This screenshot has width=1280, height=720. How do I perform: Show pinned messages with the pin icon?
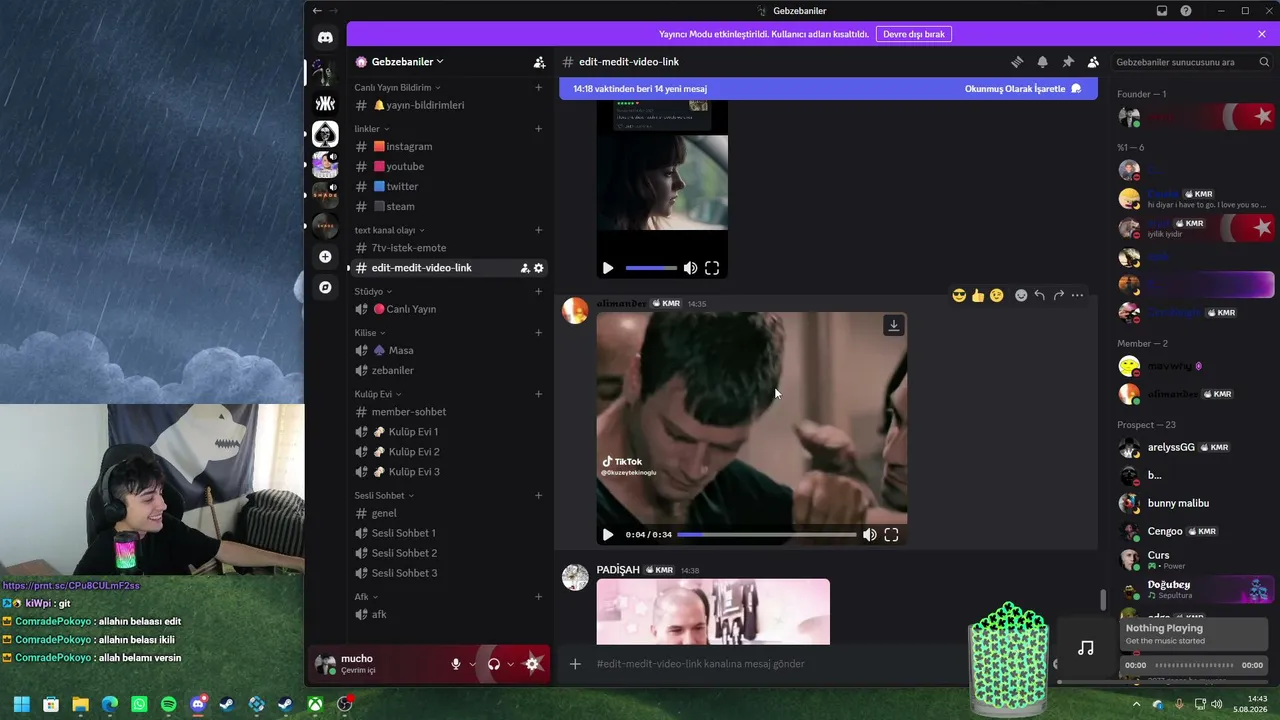[x=1068, y=62]
